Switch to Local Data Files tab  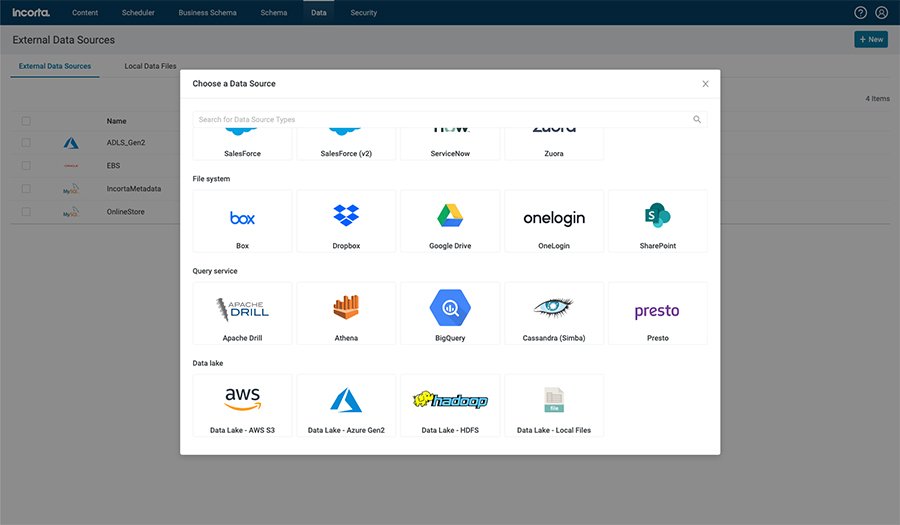[150, 66]
